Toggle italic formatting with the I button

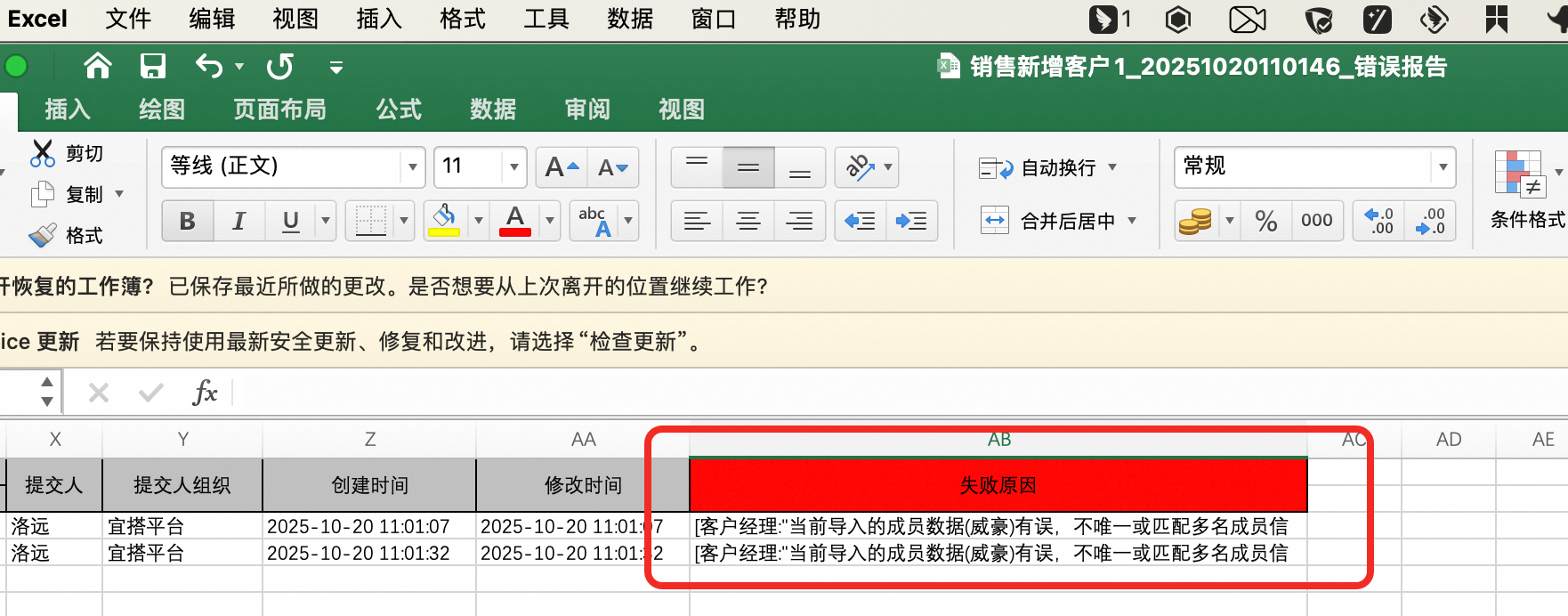coord(238,221)
